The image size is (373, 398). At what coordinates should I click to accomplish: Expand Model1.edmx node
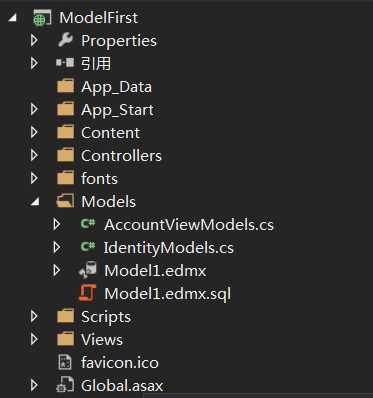[57, 270]
